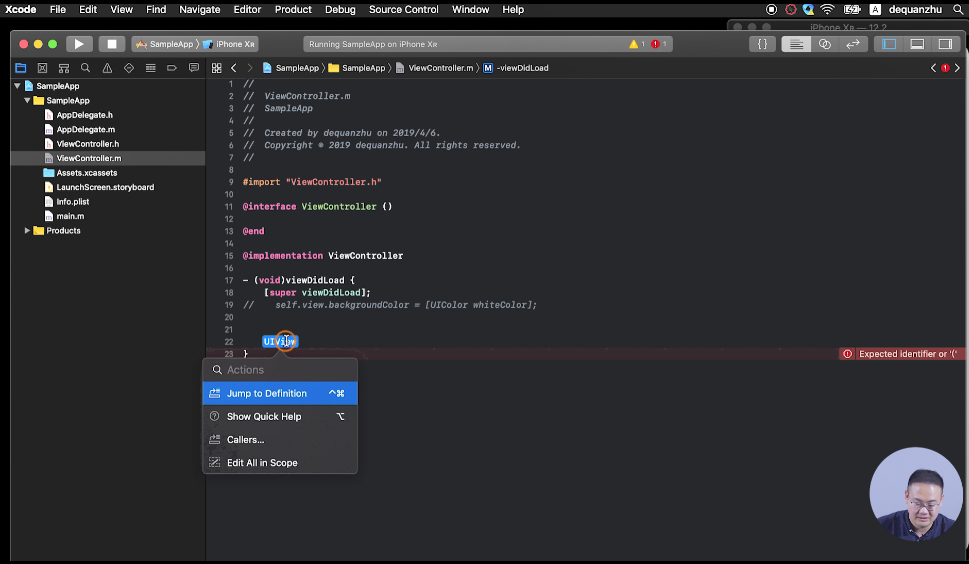Image resolution: width=969 pixels, height=564 pixels.
Task: Select AppDelegate.m in the file navigator
Action: tap(85, 130)
